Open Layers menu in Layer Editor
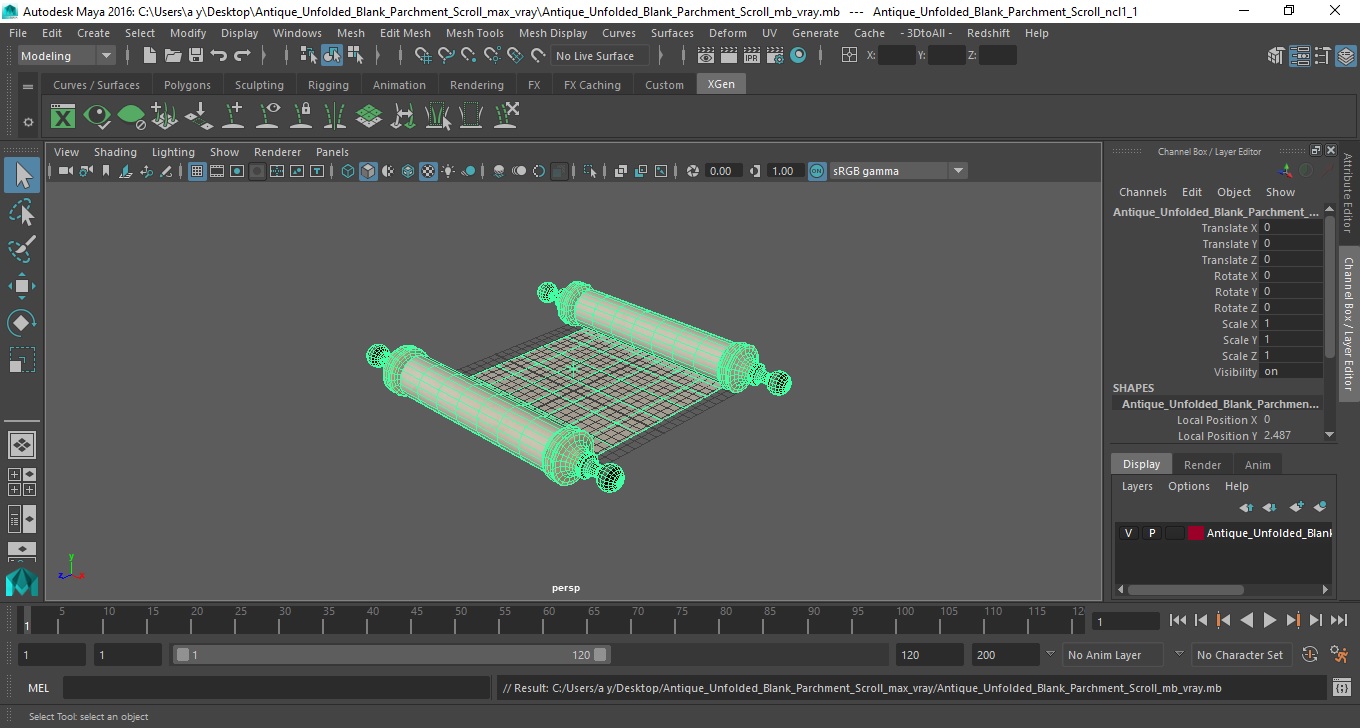The width and height of the screenshot is (1360, 728). [1137, 486]
